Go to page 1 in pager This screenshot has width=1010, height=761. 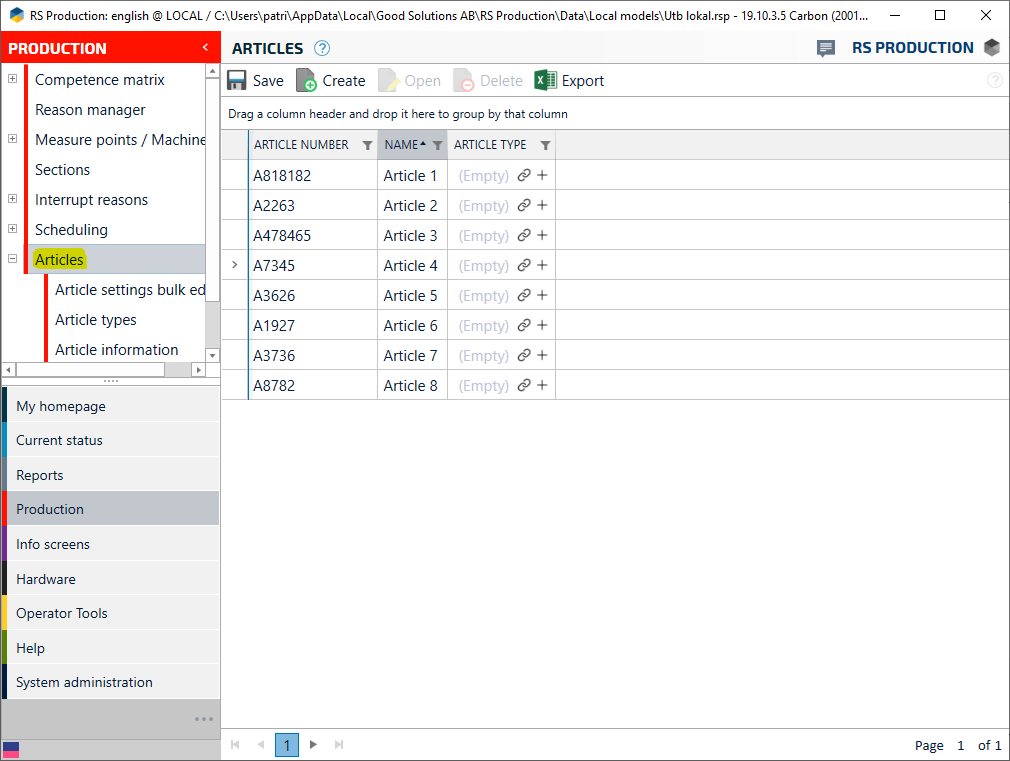[x=287, y=745]
